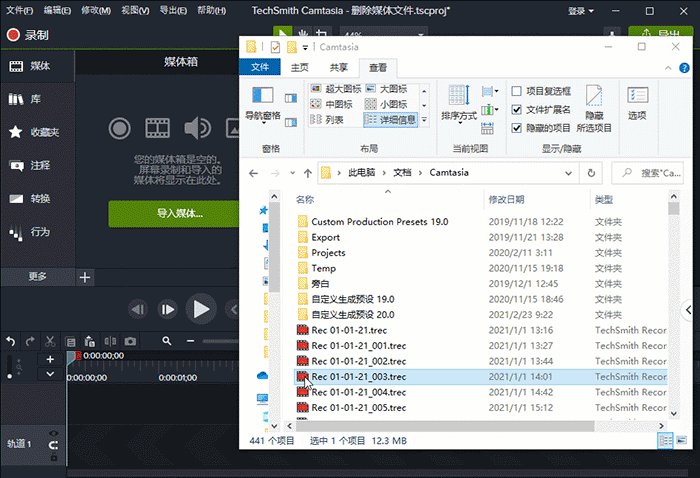This screenshot has height=478, width=700.
Task: Toggle the Hidden items checkbox
Action: tap(517, 128)
